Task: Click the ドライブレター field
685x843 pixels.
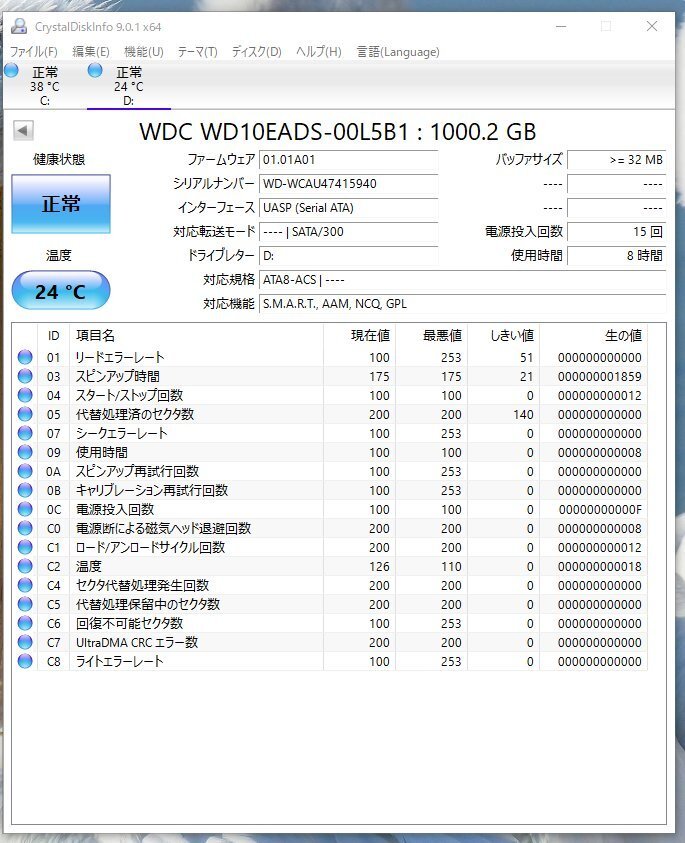Action: tap(348, 256)
